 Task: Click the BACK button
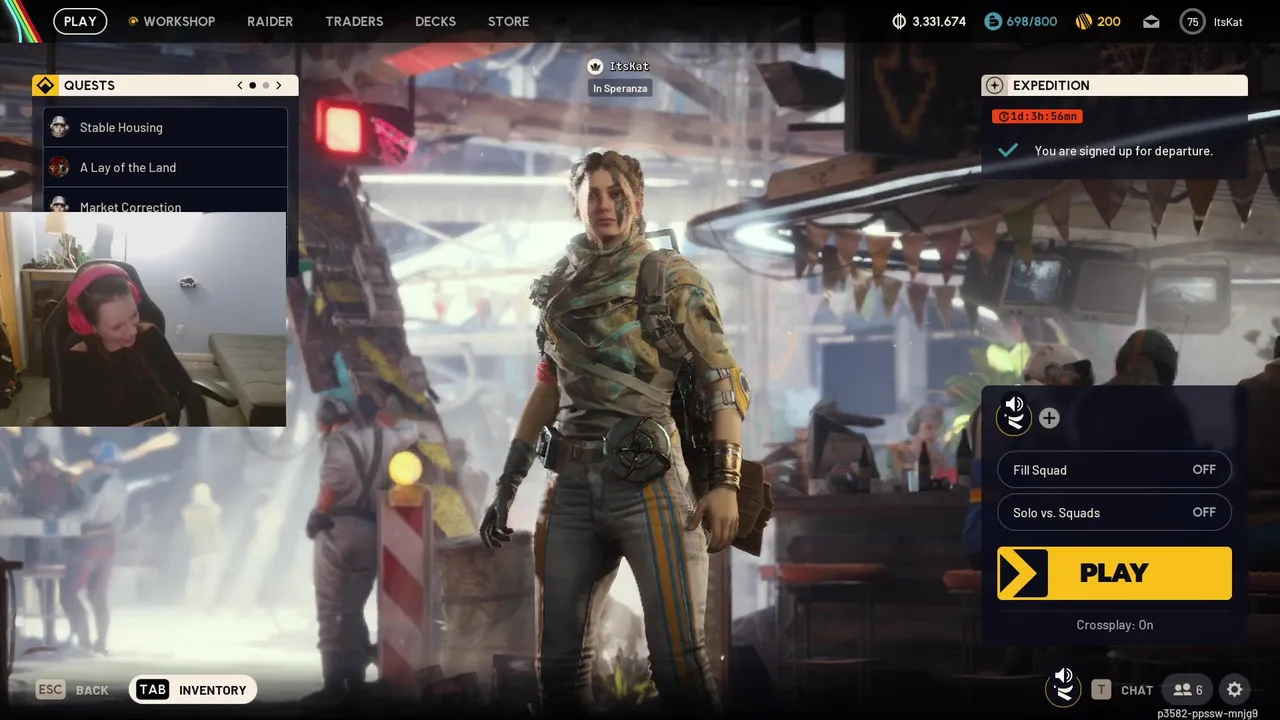(92, 690)
